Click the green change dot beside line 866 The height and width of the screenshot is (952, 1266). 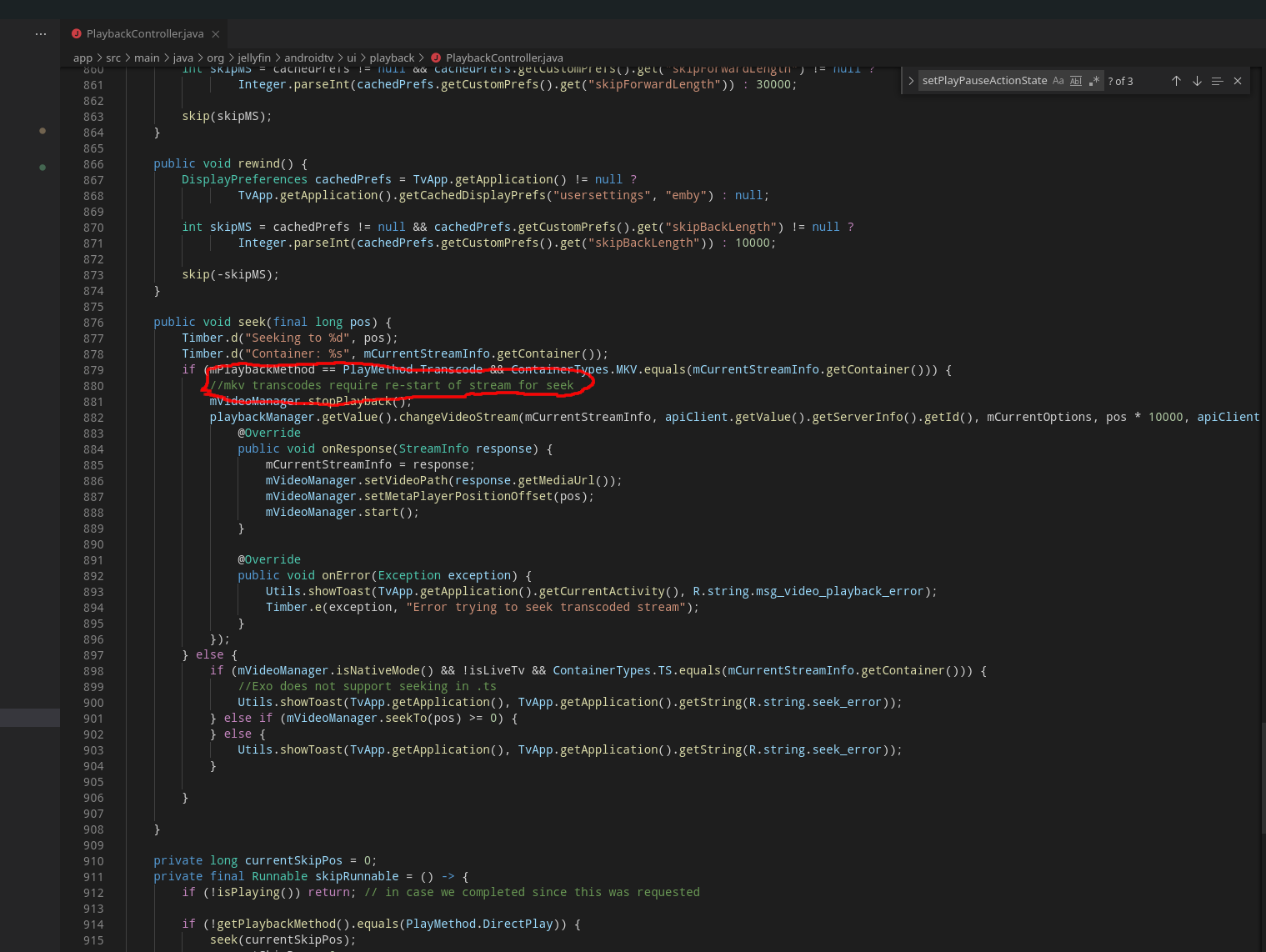point(43,167)
